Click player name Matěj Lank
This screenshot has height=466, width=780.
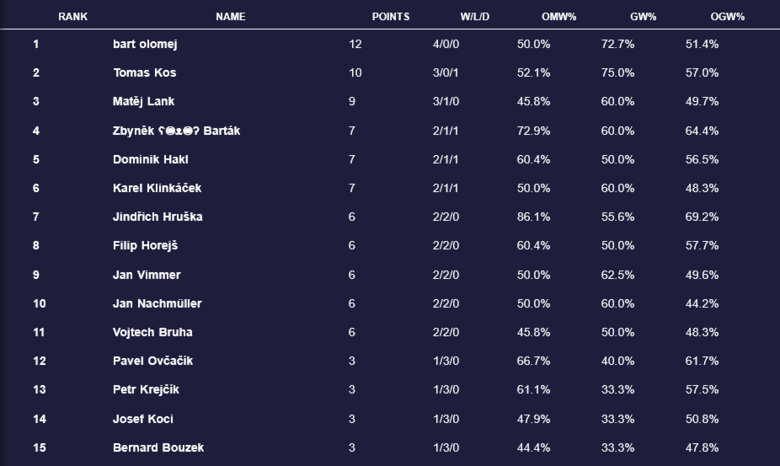(x=146, y=101)
